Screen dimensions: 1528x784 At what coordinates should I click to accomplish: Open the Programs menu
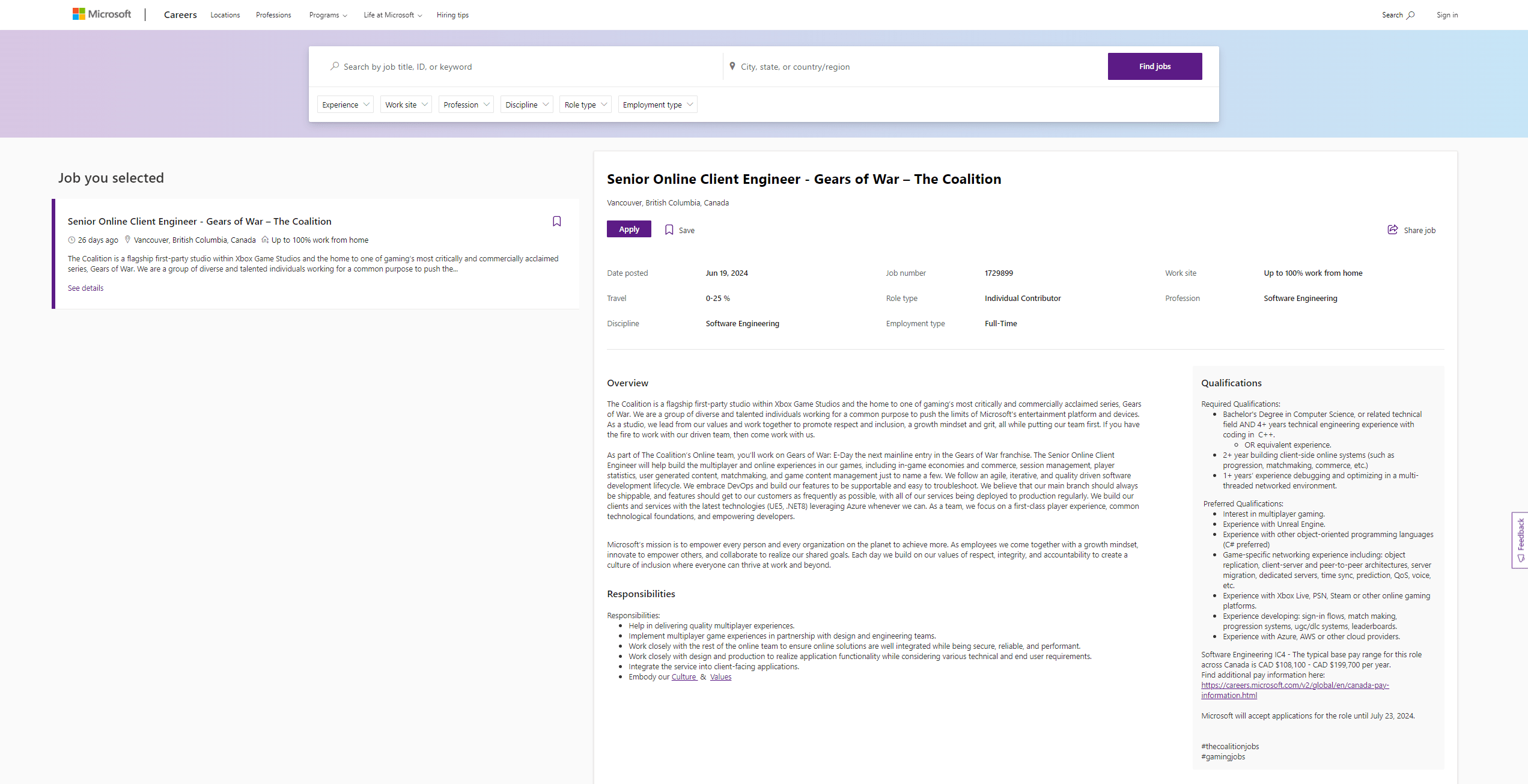[x=328, y=15]
